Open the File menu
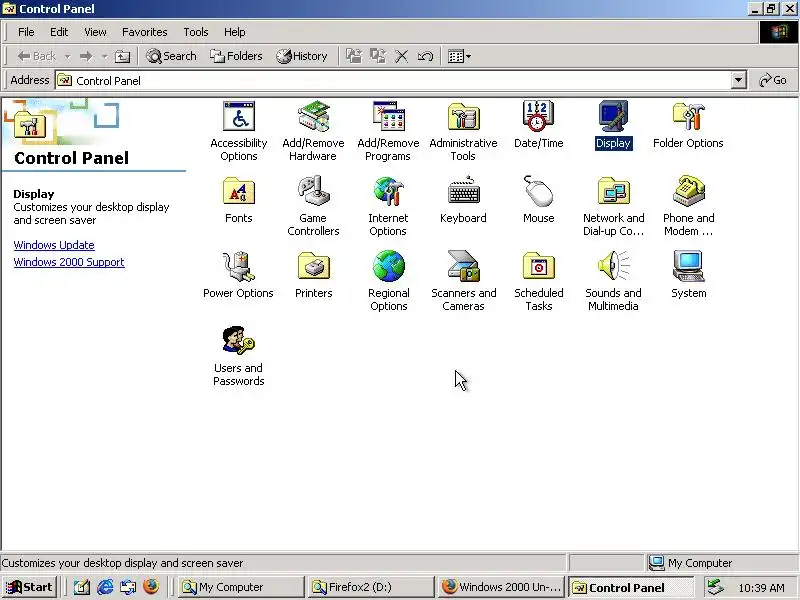800x600 pixels. pos(26,32)
